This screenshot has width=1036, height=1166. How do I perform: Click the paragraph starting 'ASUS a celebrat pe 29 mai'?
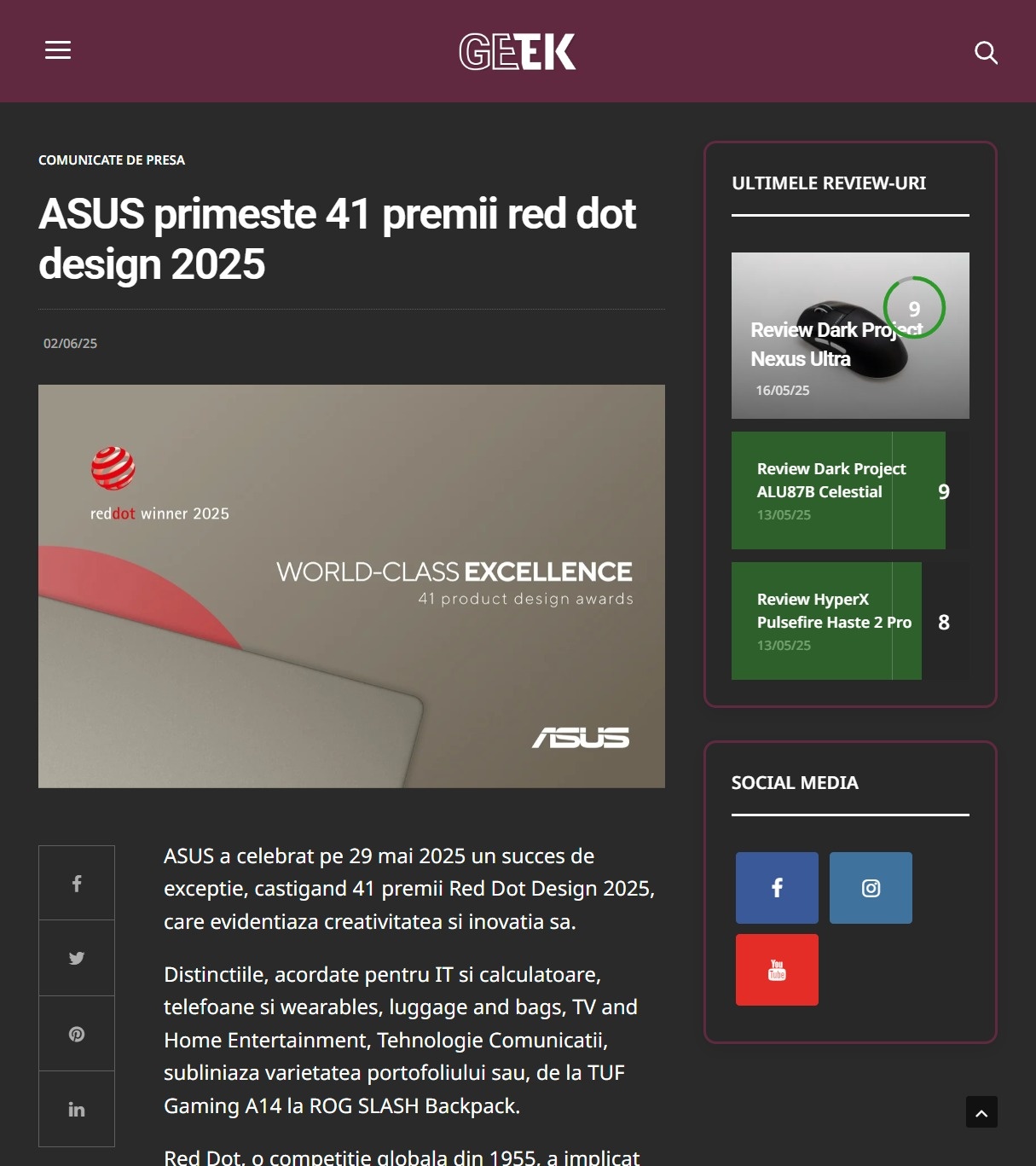click(409, 889)
